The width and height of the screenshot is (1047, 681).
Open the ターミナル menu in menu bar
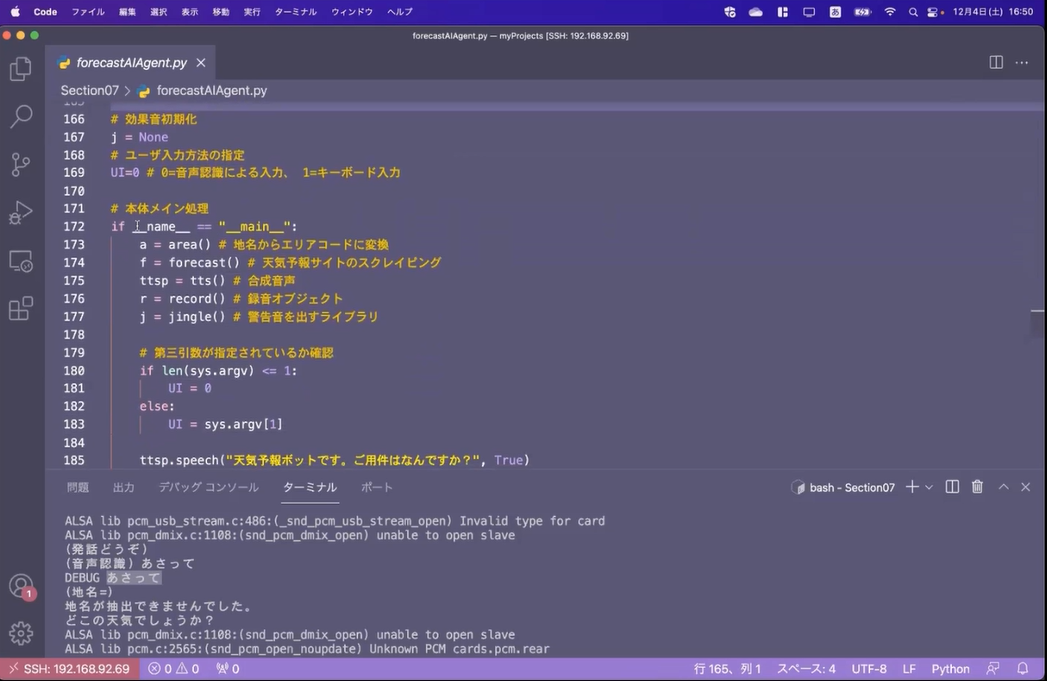point(295,12)
